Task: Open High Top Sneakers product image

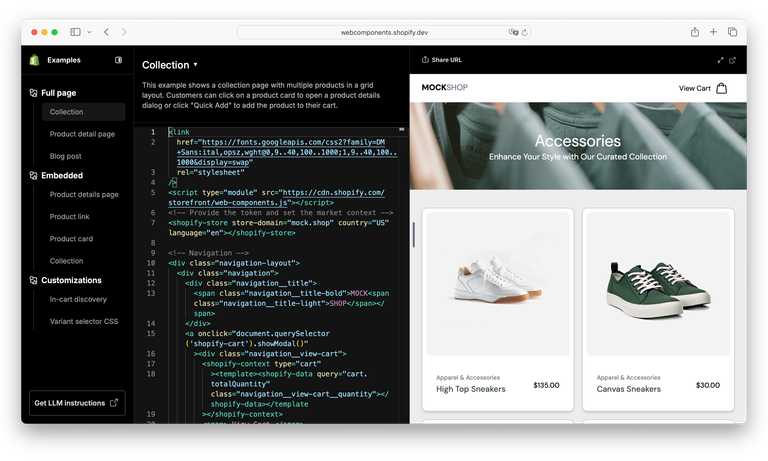Action: [x=498, y=284]
